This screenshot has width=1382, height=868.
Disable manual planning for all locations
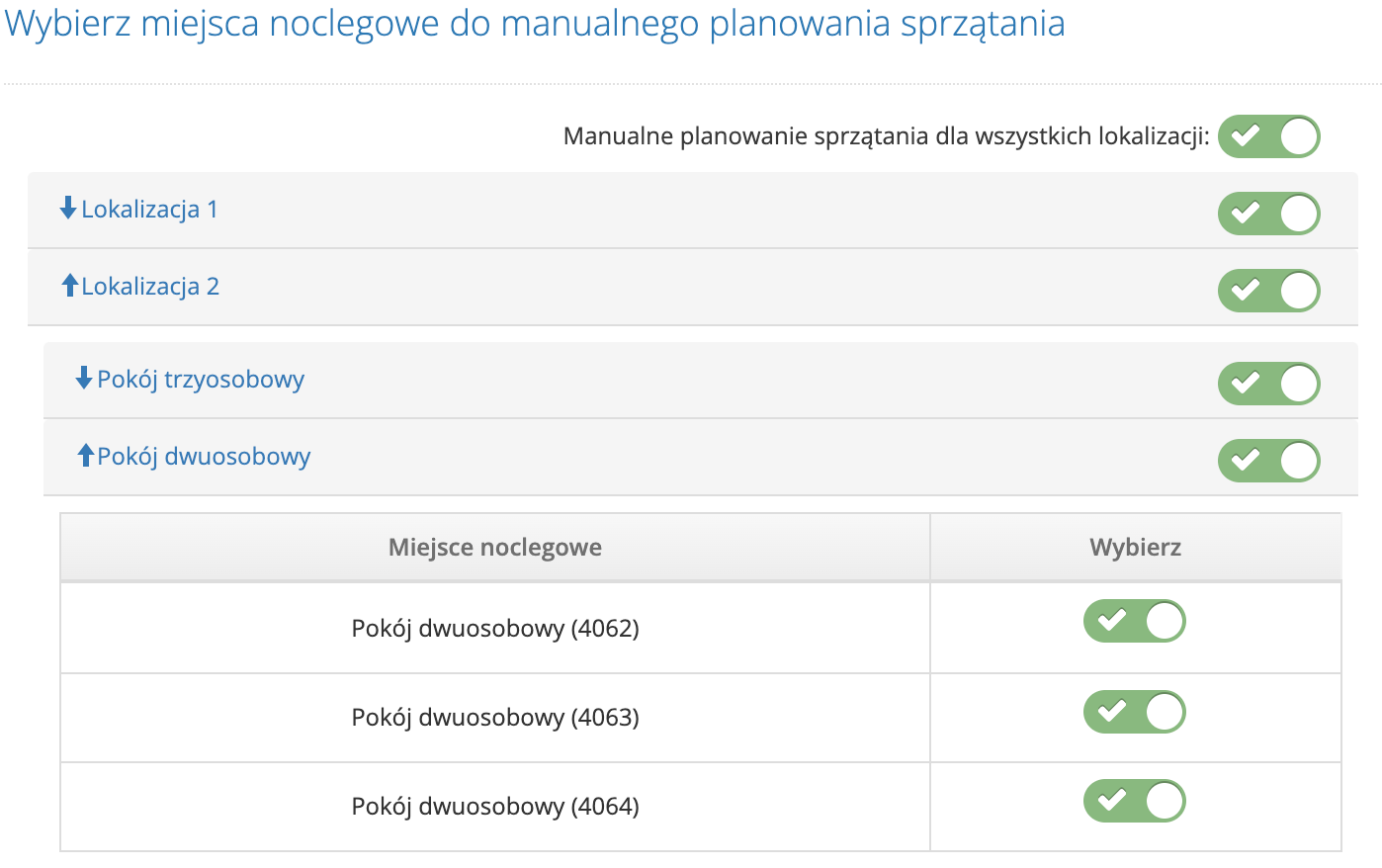click(x=1268, y=136)
